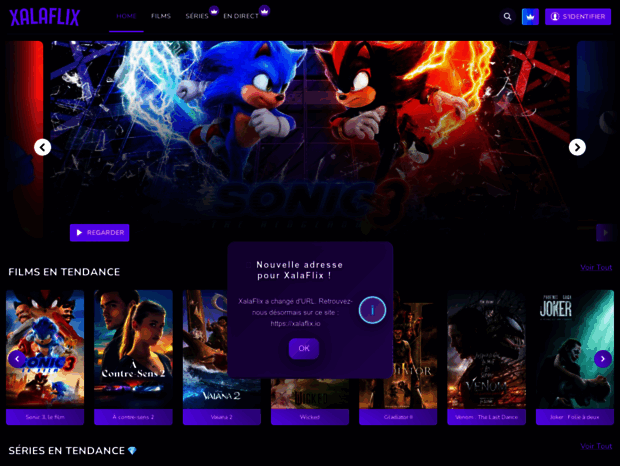The width and height of the screenshot is (620, 466).
Task: Click the diamond icon beside Séries en tendance
Action: (132, 451)
